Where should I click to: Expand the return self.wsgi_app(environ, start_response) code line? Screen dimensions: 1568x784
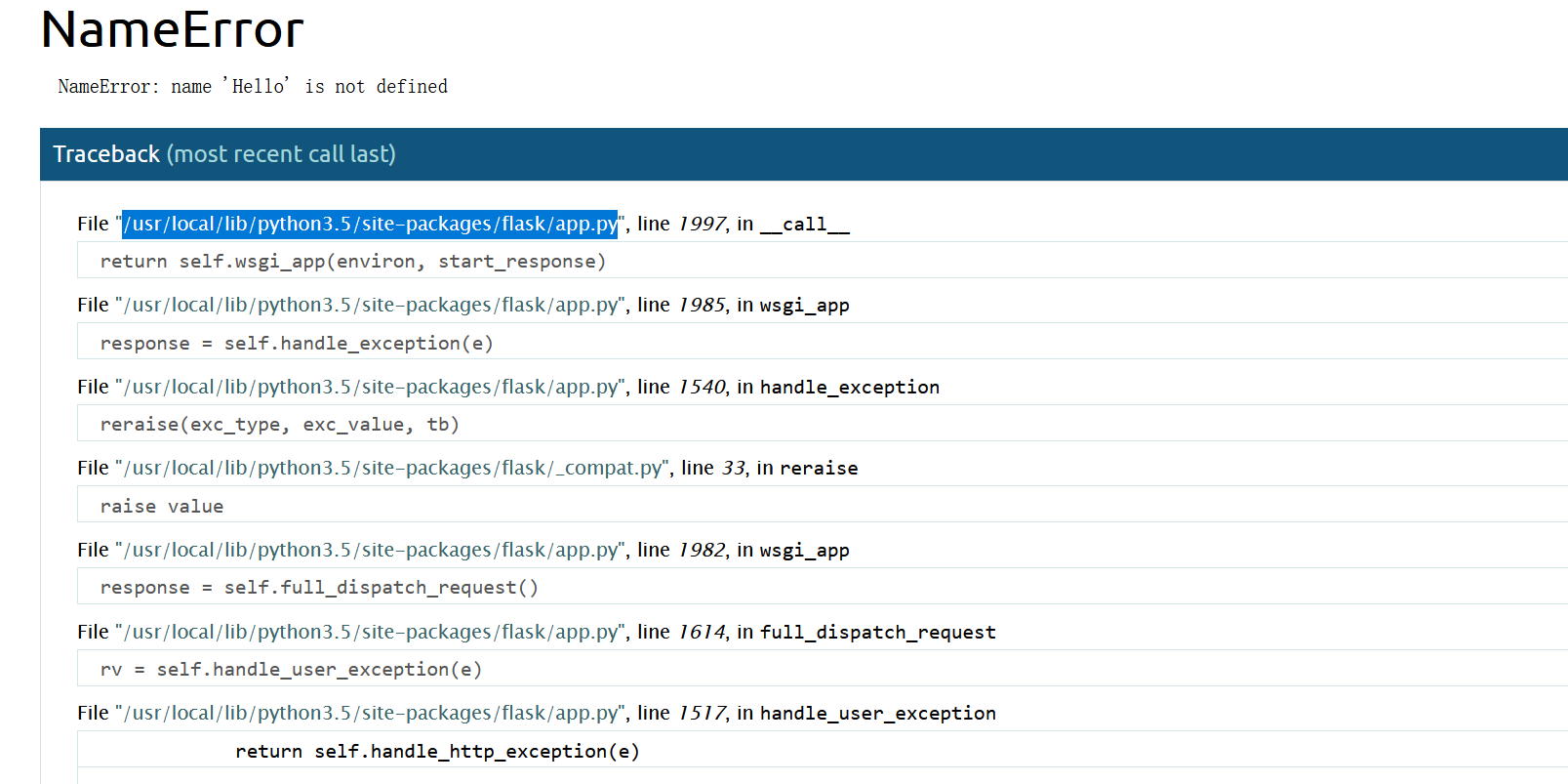[x=352, y=262]
